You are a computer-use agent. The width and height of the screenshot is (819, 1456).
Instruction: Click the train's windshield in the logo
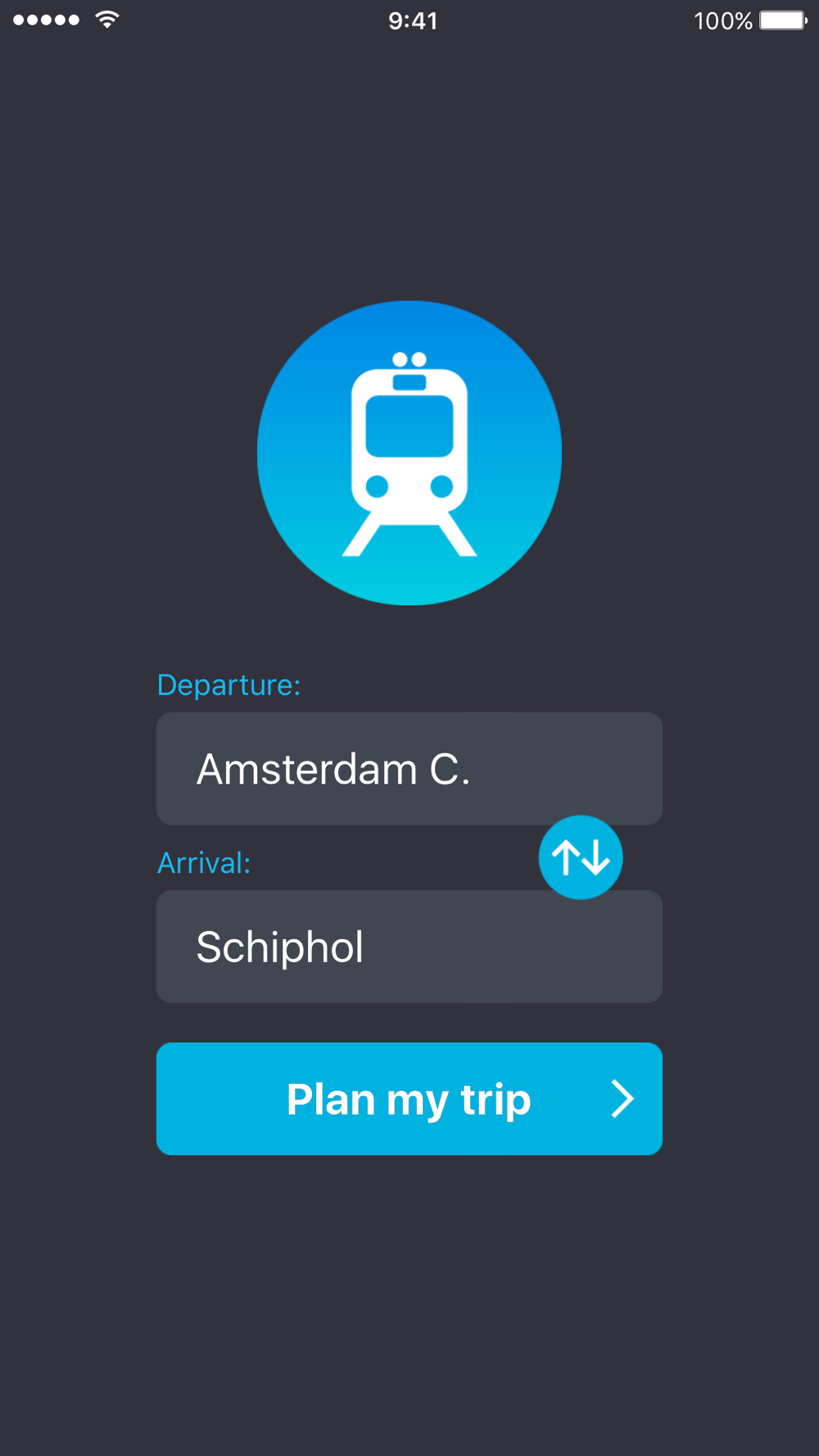tap(409, 426)
